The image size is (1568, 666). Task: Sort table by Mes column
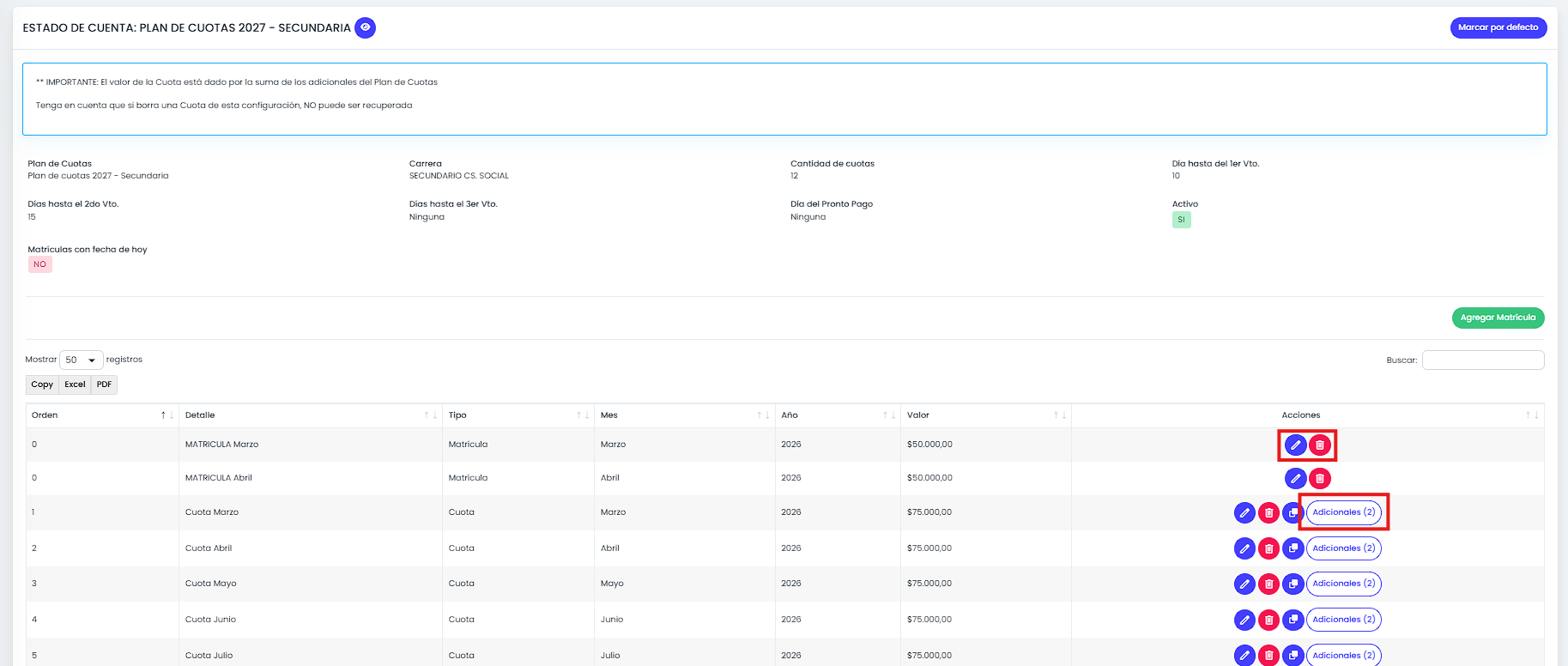pos(685,415)
